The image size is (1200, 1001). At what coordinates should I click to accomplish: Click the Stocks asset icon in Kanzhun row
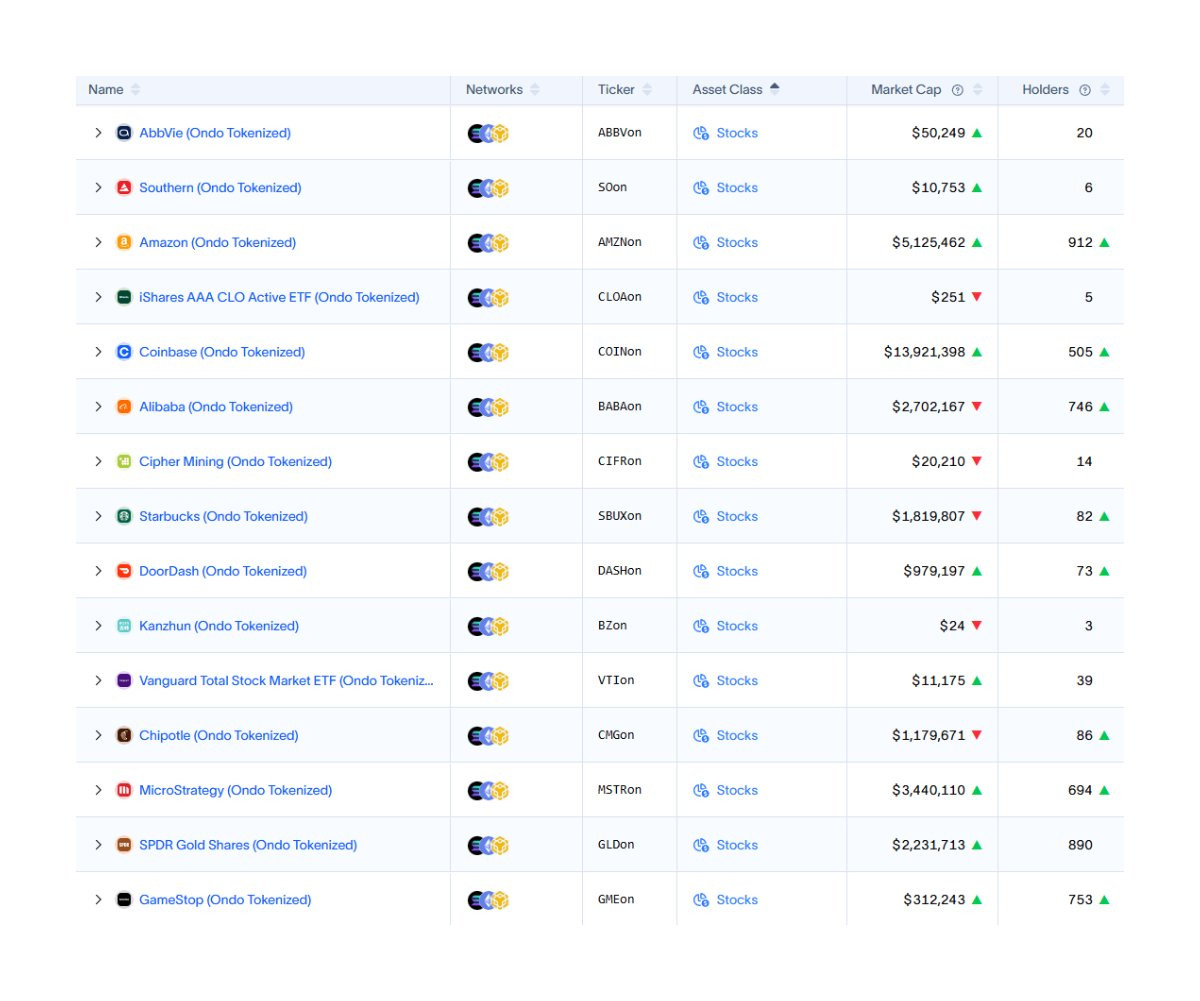click(701, 626)
